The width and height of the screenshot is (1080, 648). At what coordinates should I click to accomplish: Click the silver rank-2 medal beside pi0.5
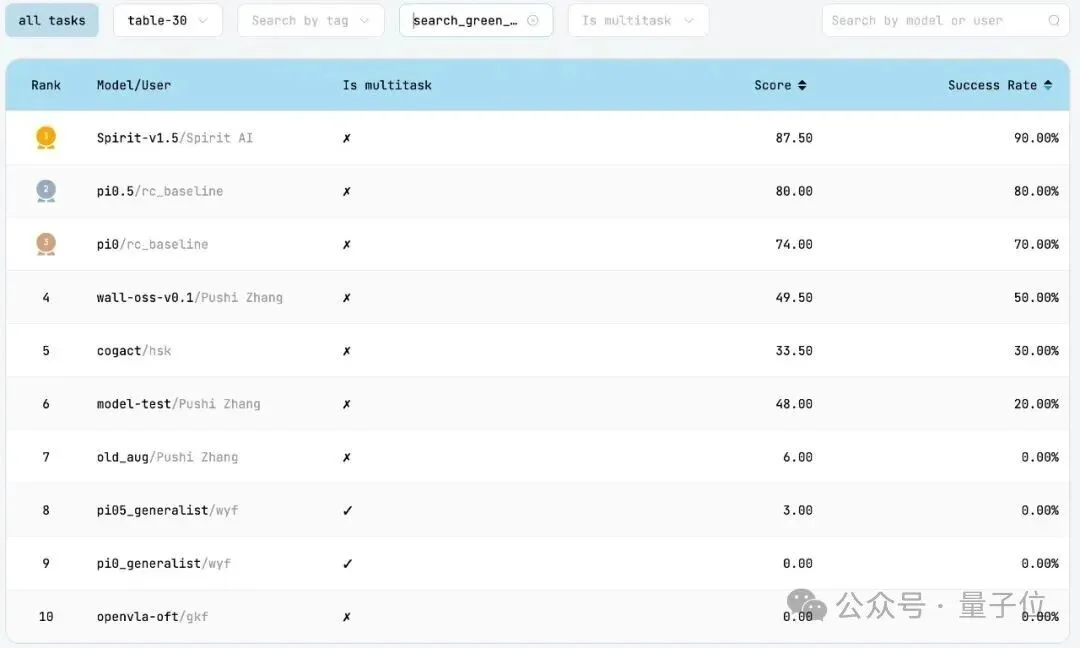pyautogui.click(x=45, y=190)
